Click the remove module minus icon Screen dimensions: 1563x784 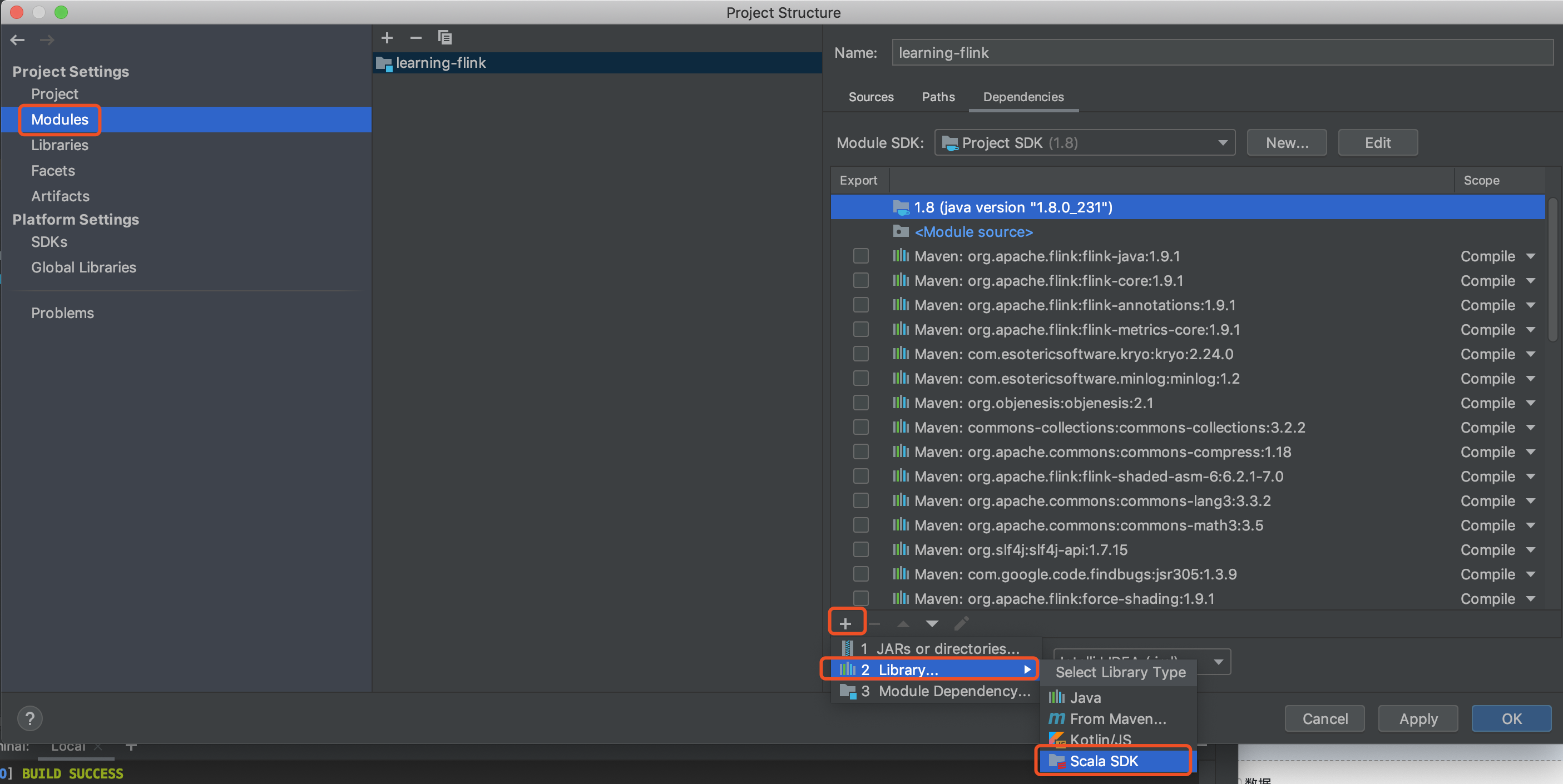coord(416,38)
